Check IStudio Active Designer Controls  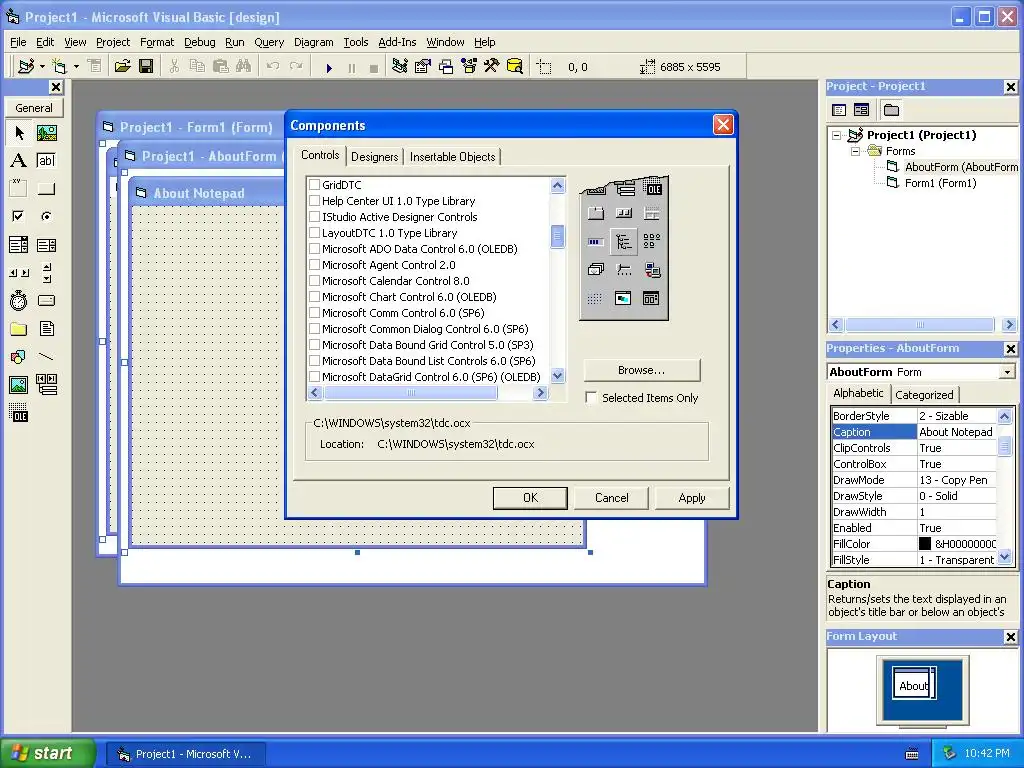pos(314,217)
